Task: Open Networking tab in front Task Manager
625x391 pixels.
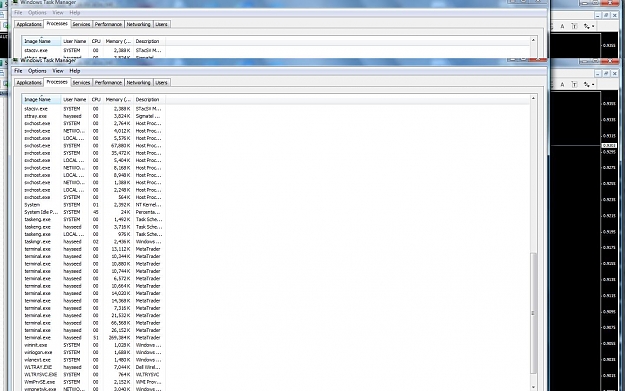Action: click(139, 83)
